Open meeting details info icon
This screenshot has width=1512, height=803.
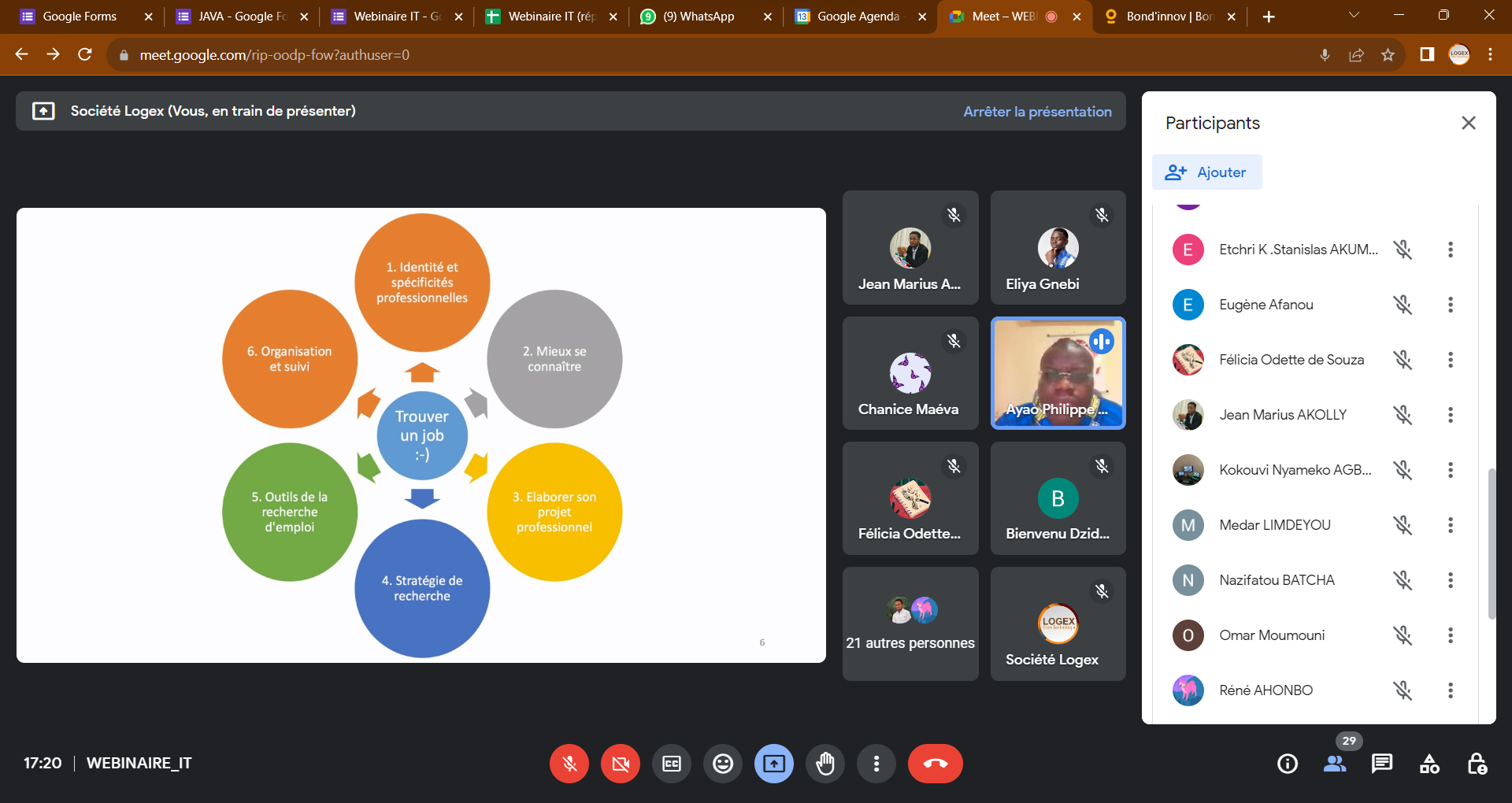[1288, 764]
